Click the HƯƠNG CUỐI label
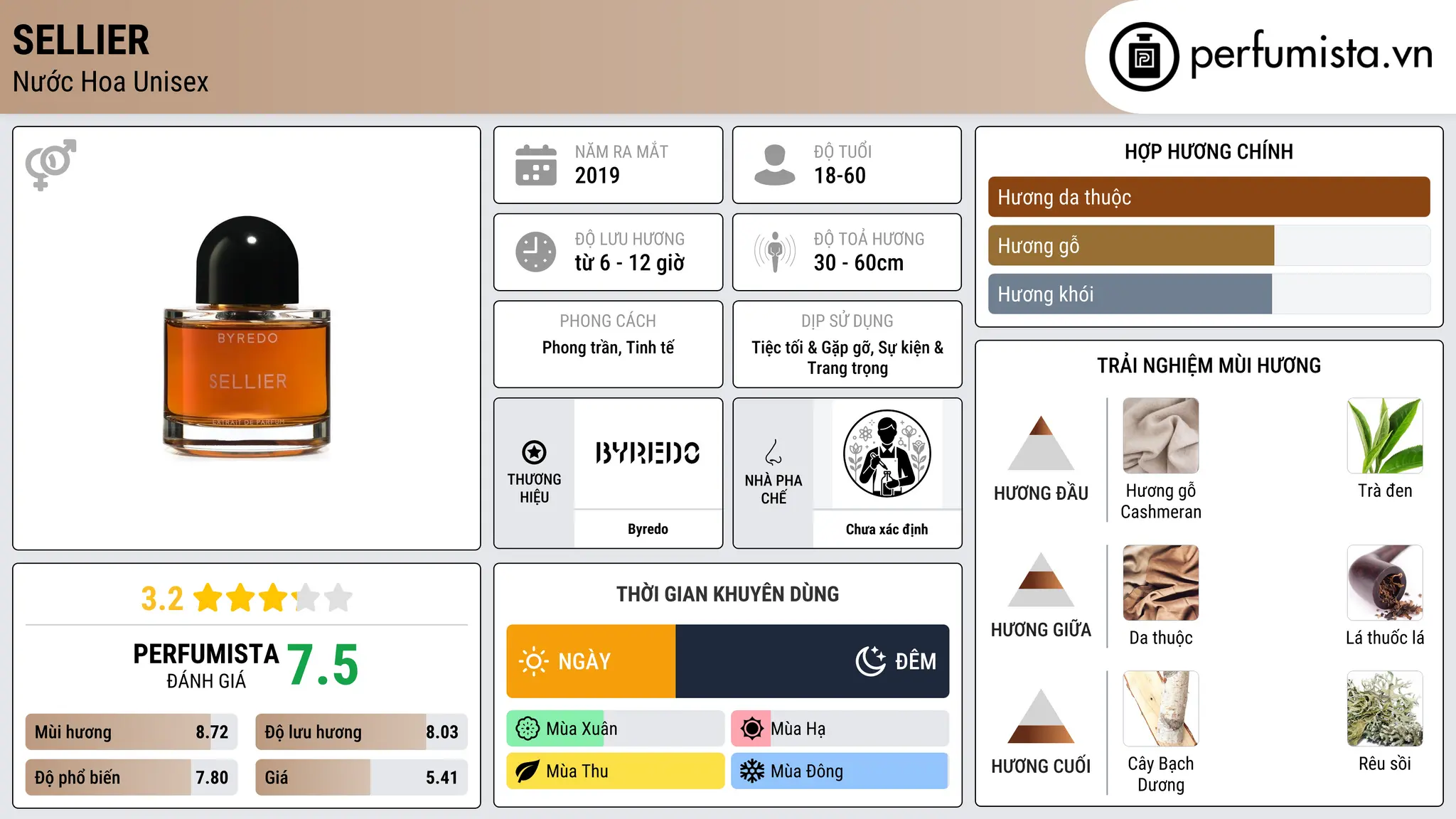The image size is (1456, 819). click(x=1041, y=766)
